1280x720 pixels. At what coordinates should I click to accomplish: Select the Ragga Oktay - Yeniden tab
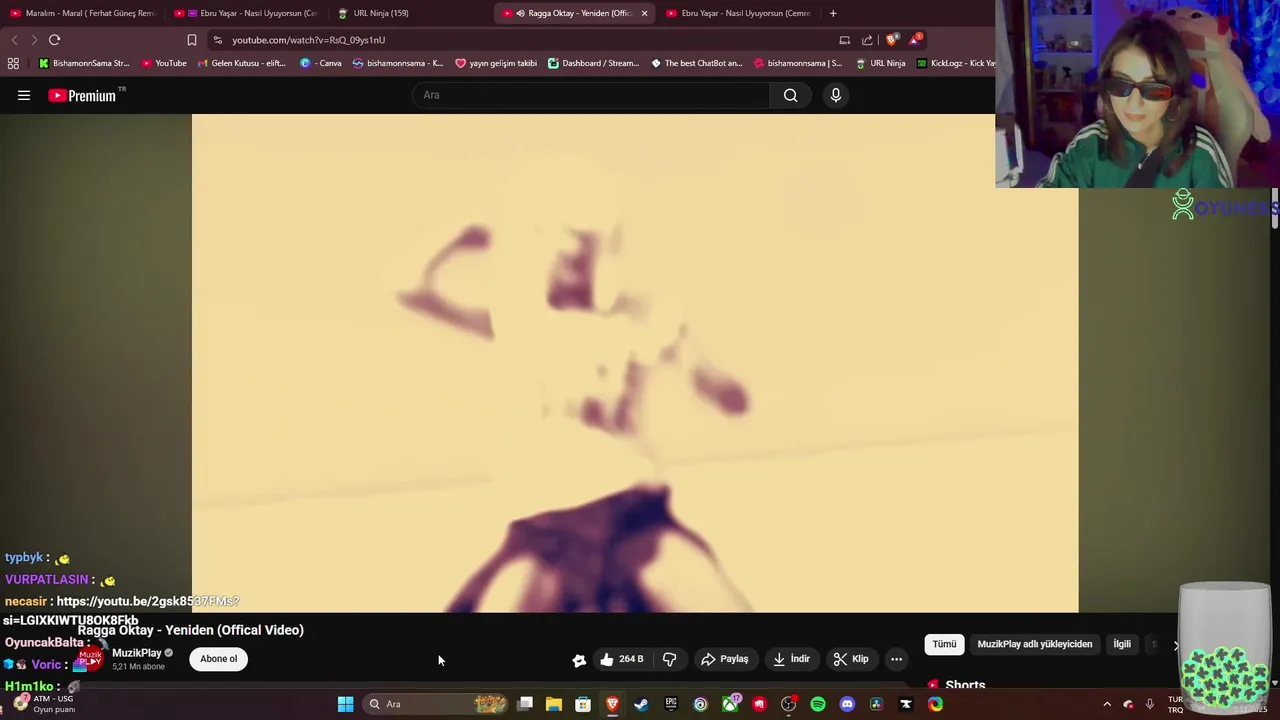570,13
